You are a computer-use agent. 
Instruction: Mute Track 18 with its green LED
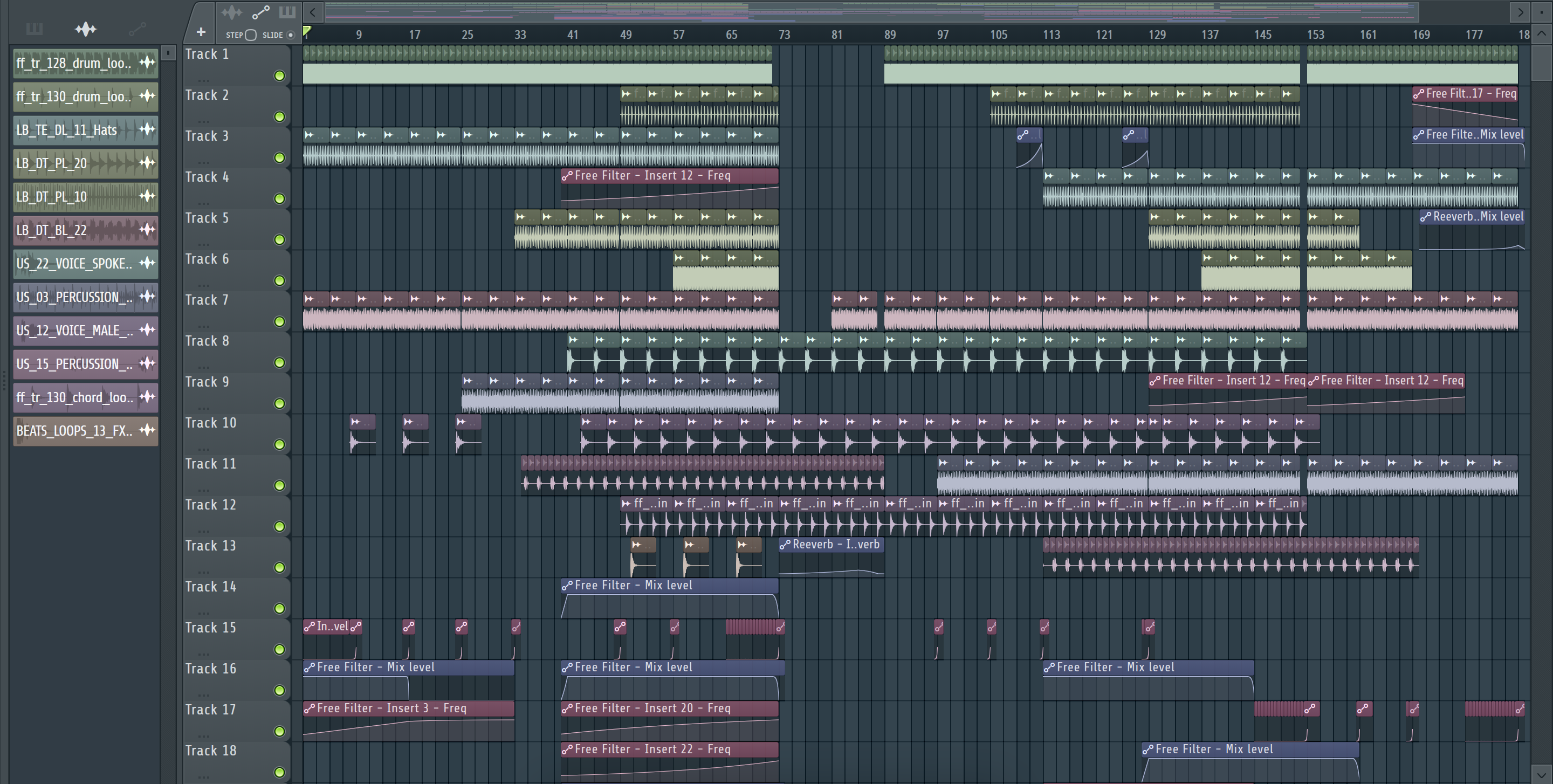tap(279, 773)
